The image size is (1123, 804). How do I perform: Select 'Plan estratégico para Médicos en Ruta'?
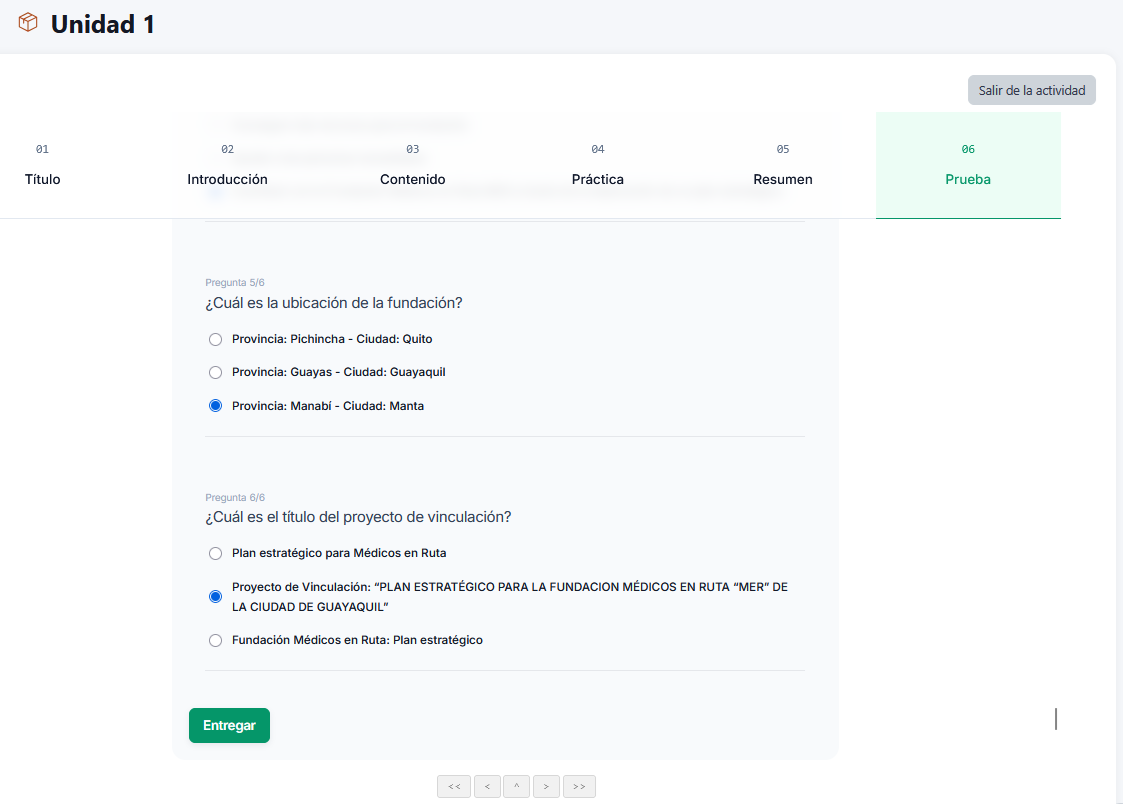point(215,553)
